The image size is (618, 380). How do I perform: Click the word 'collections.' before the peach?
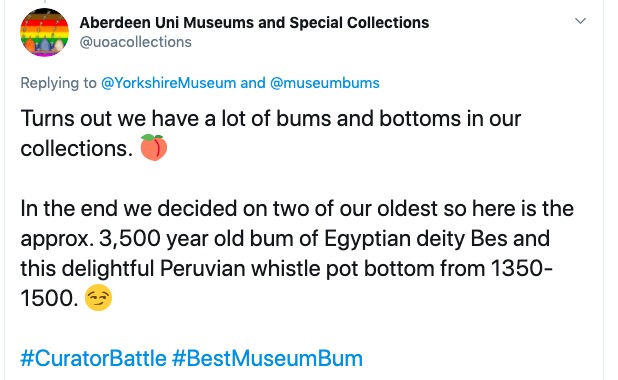pos(76,149)
